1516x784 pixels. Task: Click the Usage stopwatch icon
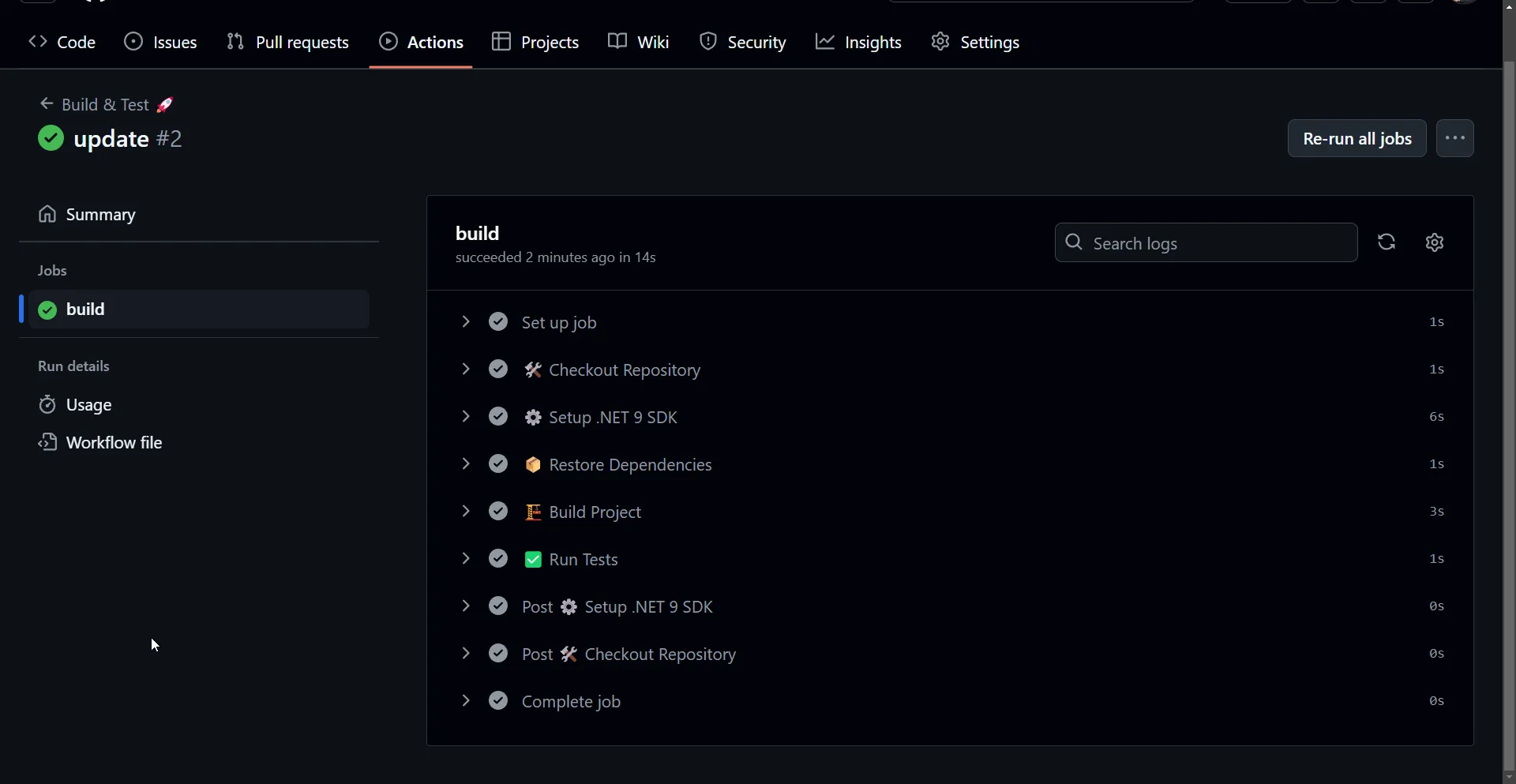point(47,405)
